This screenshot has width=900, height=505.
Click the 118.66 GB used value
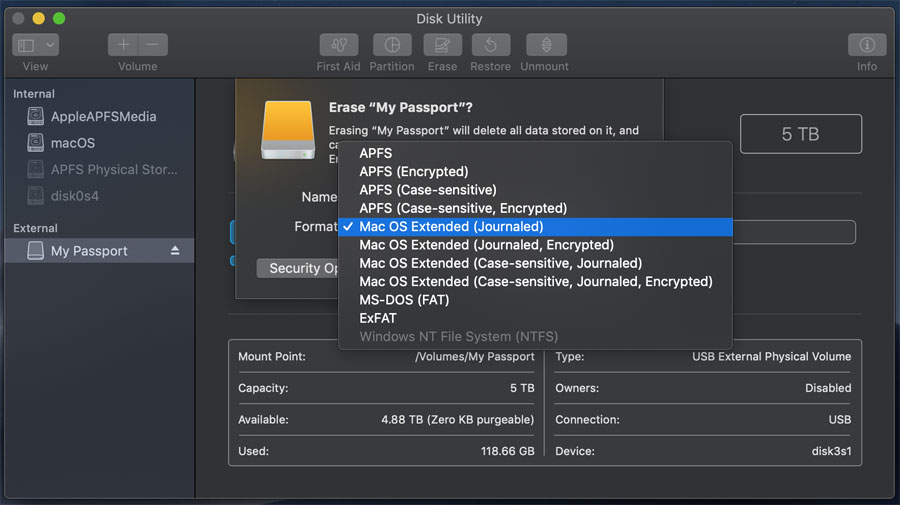tap(507, 451)
